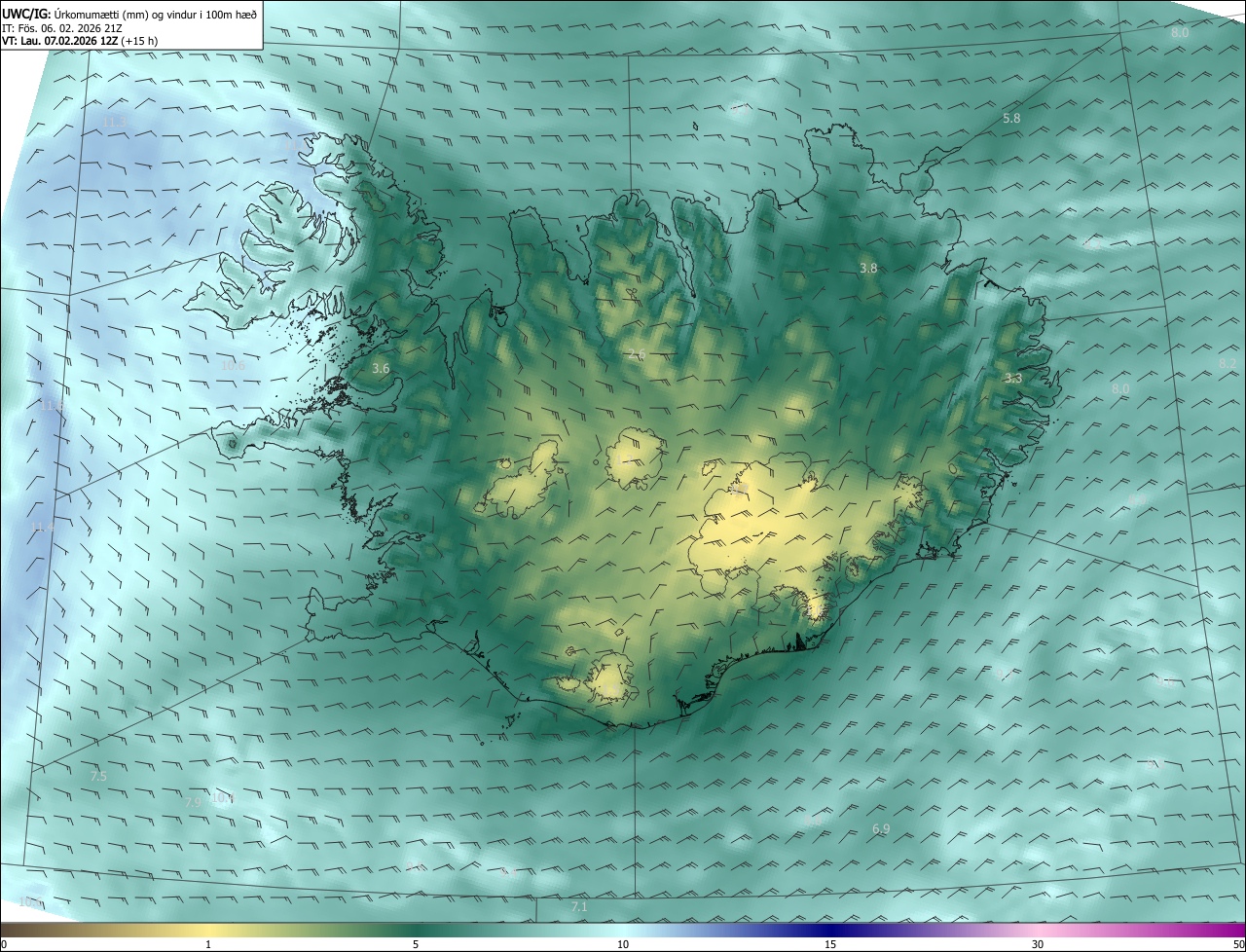Click the 3.8 value label over land
The height and width of the screenshot is (952, 1246).
(868, 268)
